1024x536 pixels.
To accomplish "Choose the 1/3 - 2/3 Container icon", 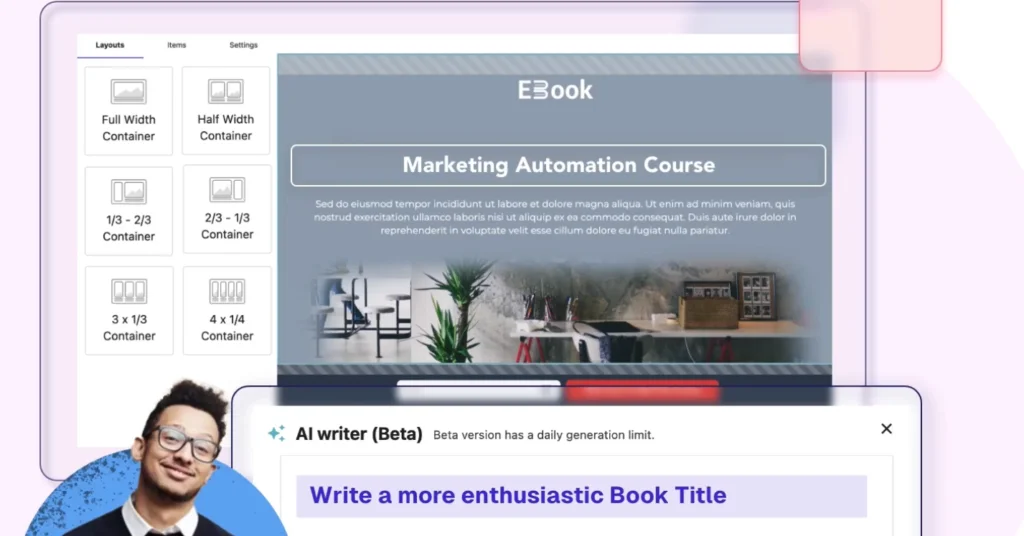I will [129, 192].
